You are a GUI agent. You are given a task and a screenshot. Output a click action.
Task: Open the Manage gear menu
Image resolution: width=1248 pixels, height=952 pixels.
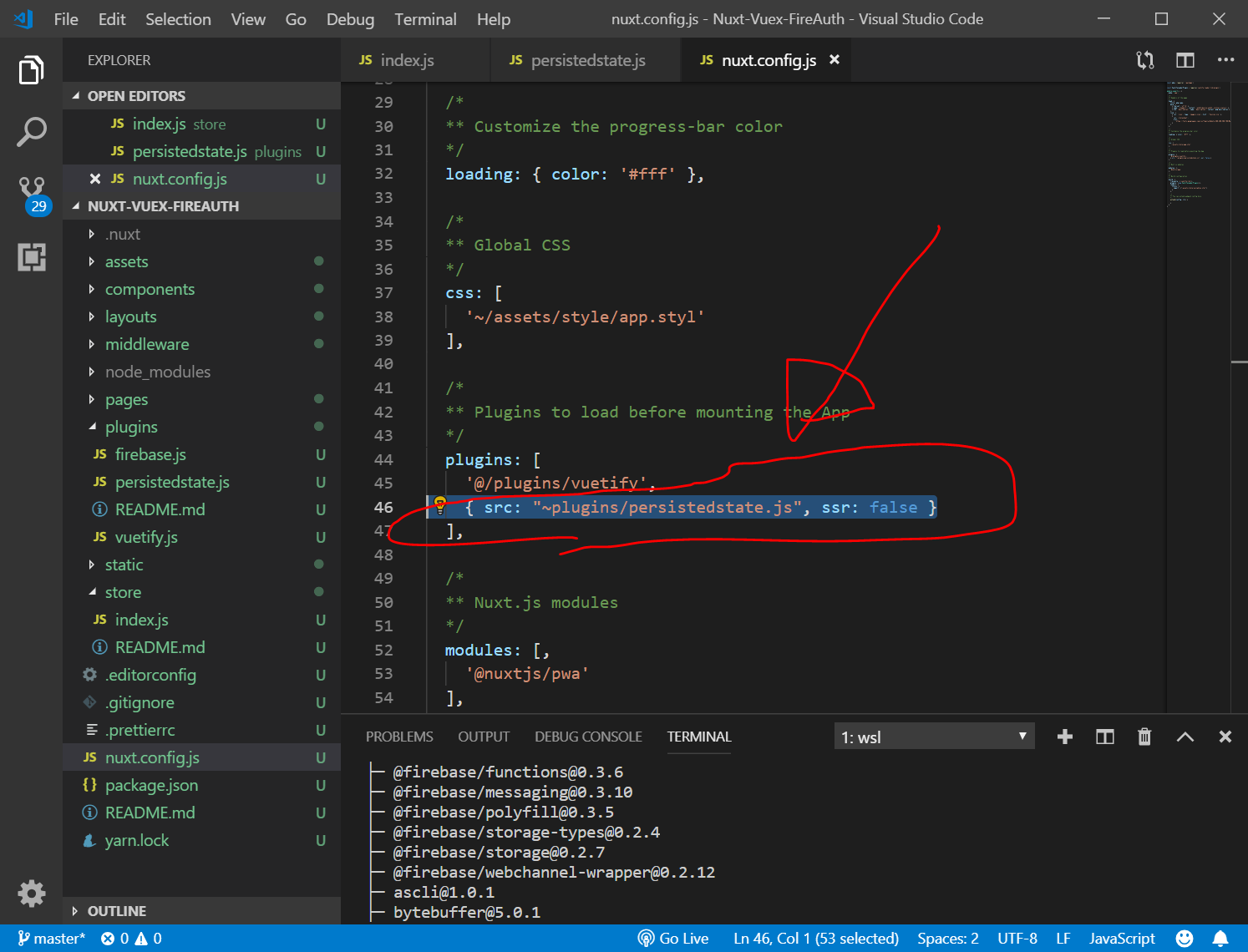pos(31,894)
